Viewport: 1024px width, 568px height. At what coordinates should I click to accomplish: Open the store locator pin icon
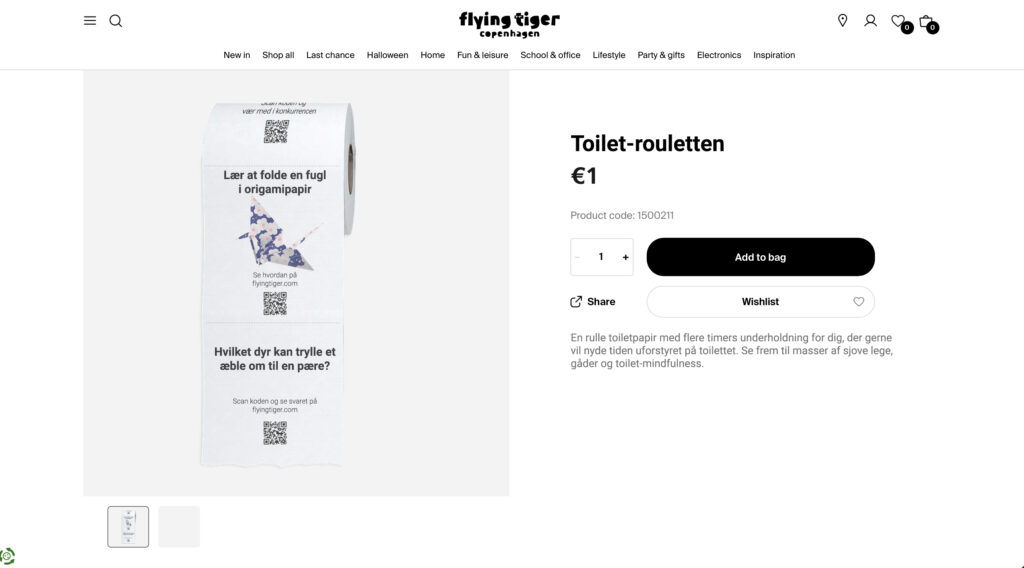pos(842,21)
